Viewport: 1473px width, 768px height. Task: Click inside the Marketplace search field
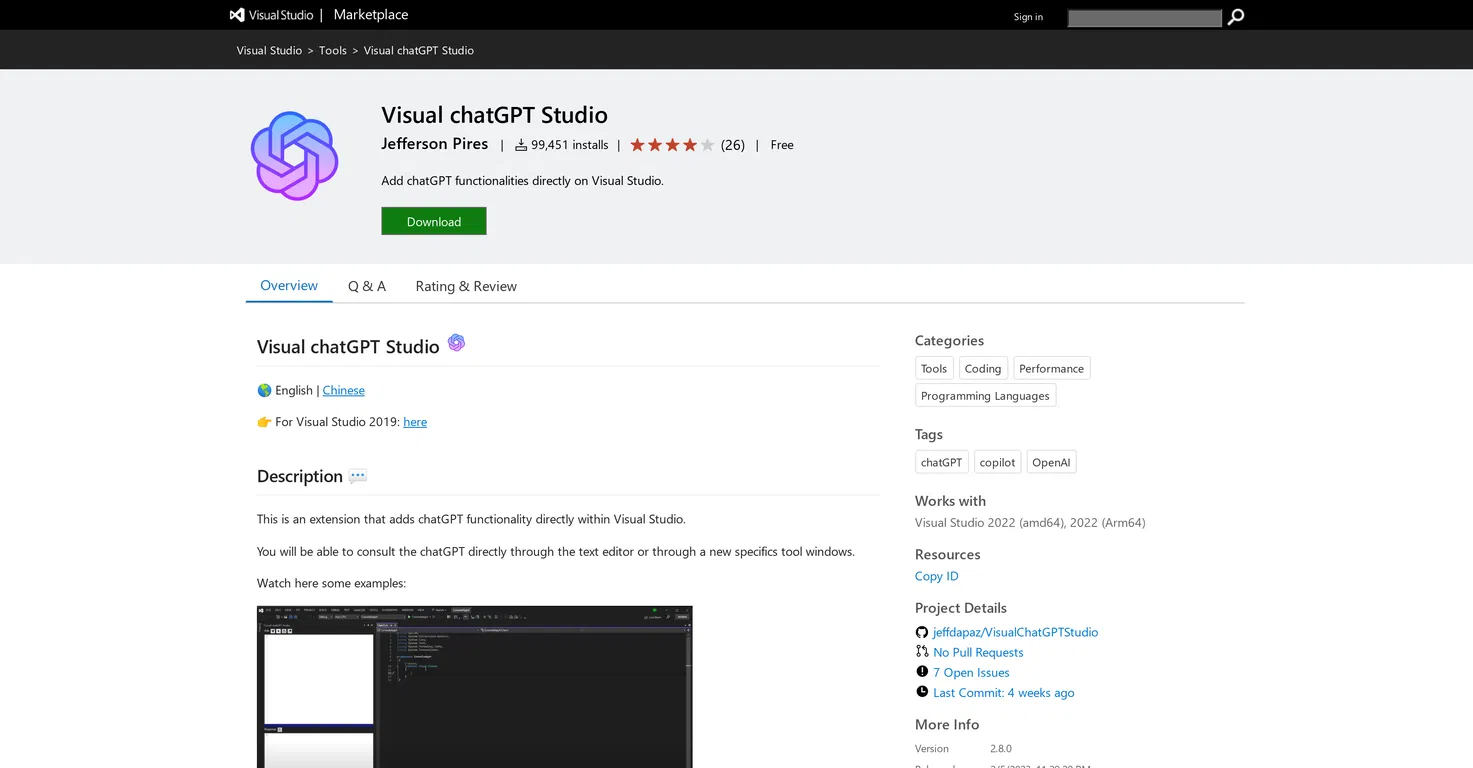pos(1145,18)
